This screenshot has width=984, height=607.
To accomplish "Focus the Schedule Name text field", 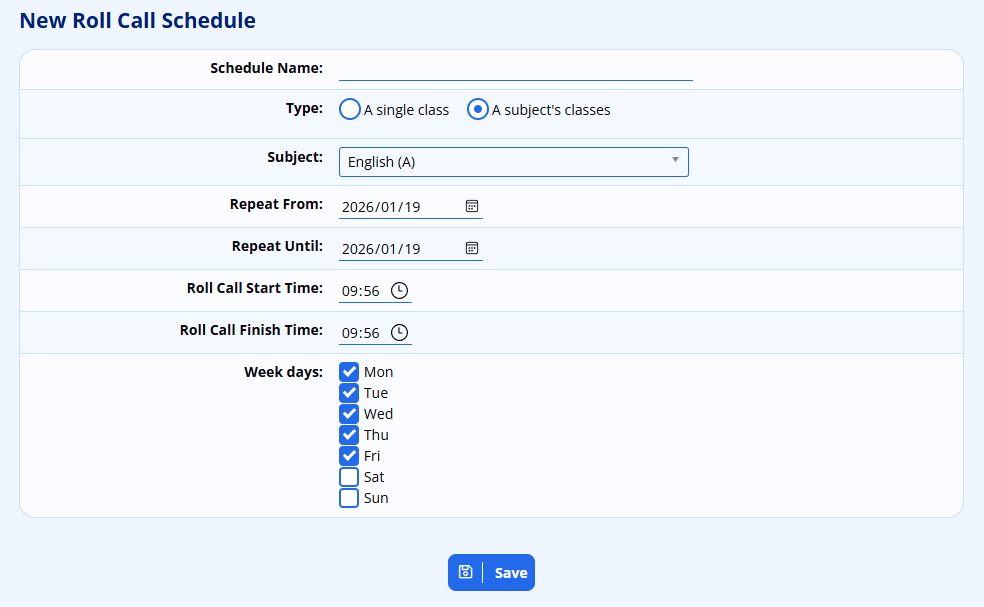I will (x=515, y=69).
